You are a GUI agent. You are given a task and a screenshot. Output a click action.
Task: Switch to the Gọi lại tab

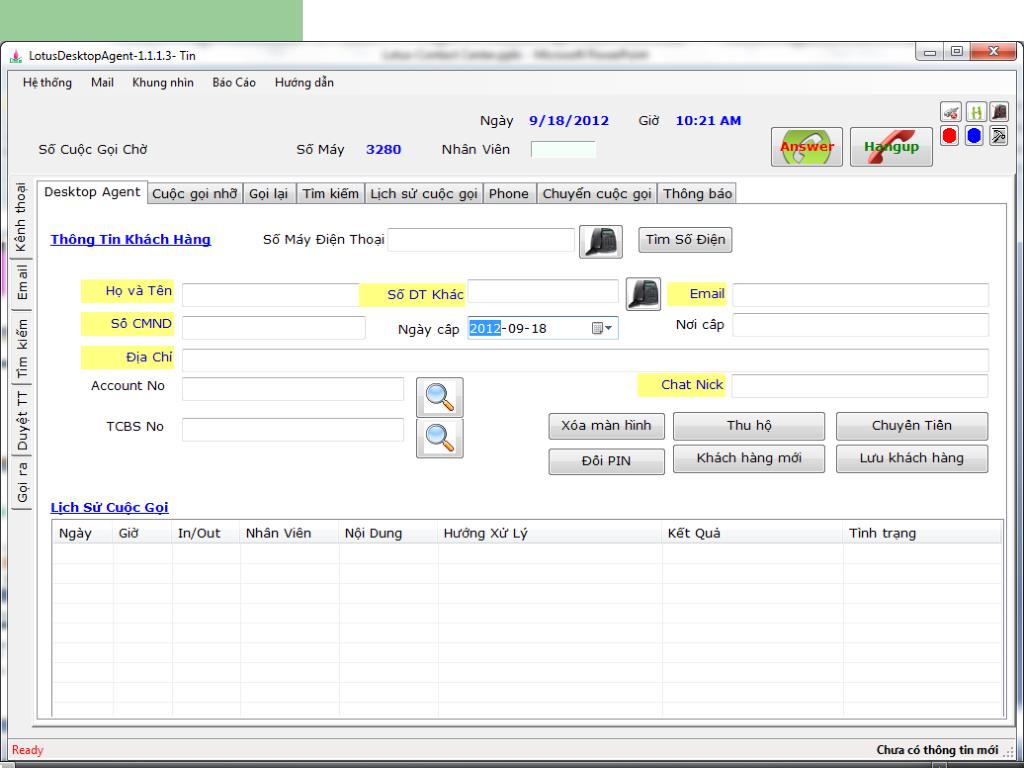click(x=268, y=194)
